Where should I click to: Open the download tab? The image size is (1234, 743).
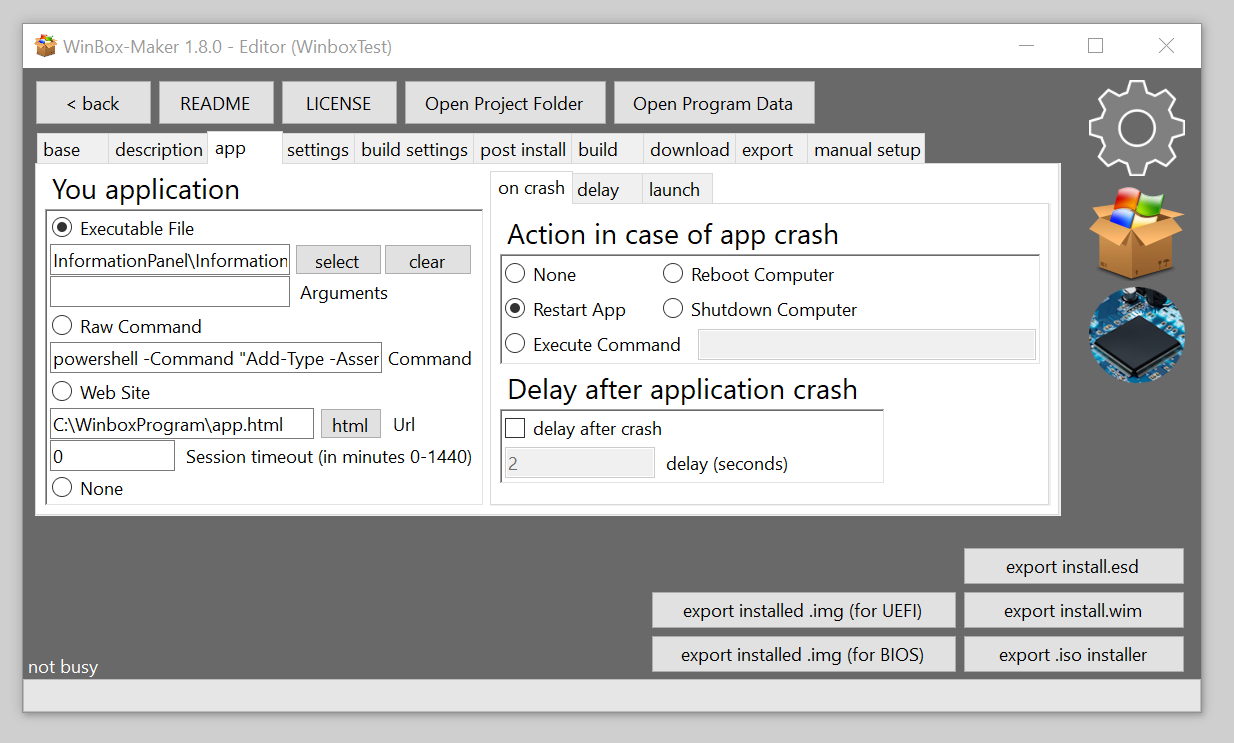click(689, 149)
